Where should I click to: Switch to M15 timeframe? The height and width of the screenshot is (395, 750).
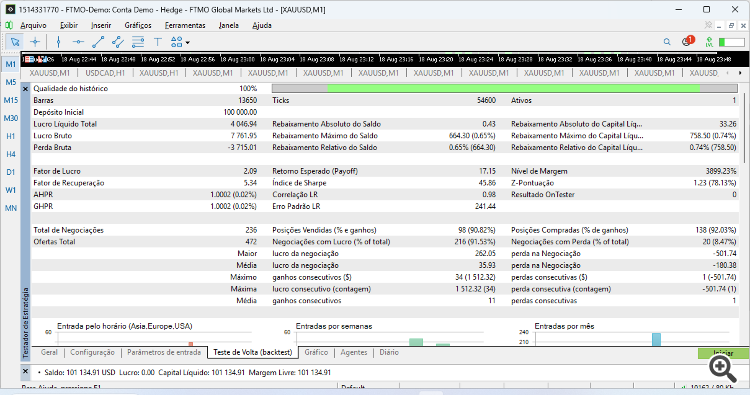tap(11, 100)
